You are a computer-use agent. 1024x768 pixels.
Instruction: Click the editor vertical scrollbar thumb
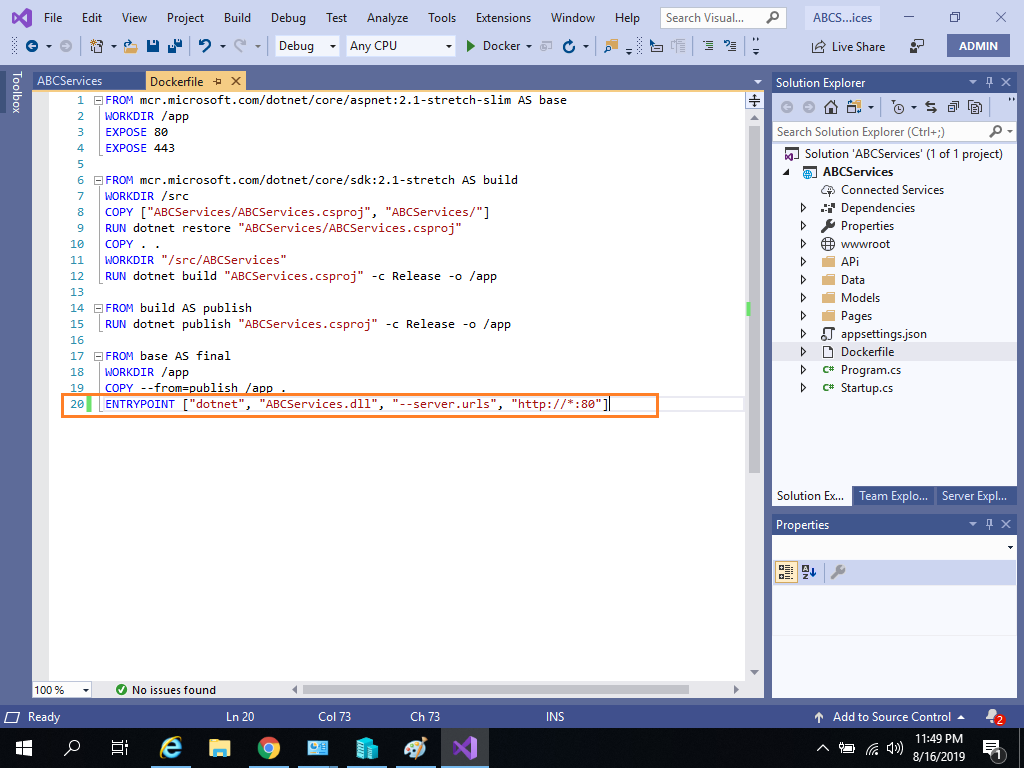[754, 299]
